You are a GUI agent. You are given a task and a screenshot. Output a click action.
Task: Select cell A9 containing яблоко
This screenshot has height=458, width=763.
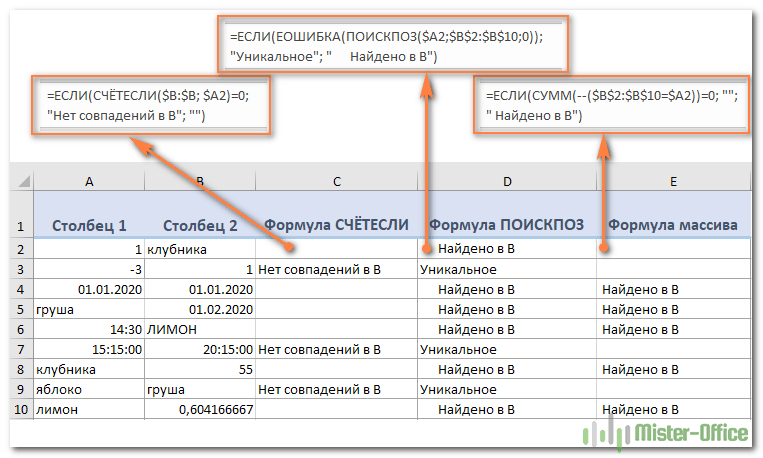click(89, 389)
